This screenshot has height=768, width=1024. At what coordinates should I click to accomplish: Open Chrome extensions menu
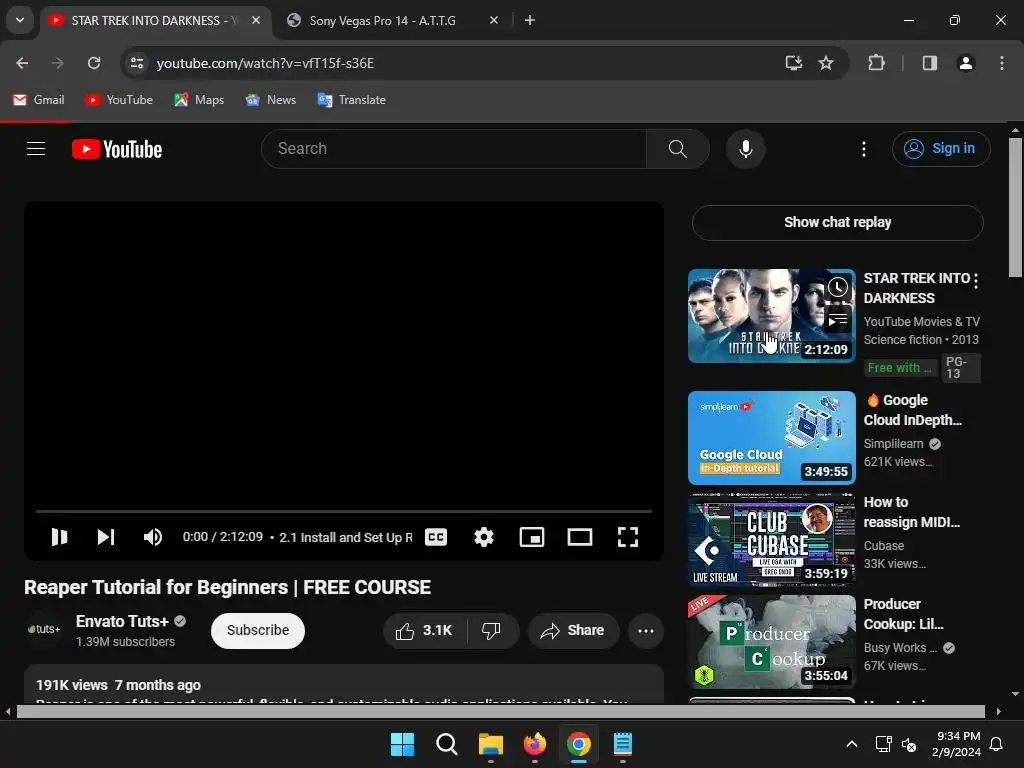pyautogui.click(x=876, y=63)
